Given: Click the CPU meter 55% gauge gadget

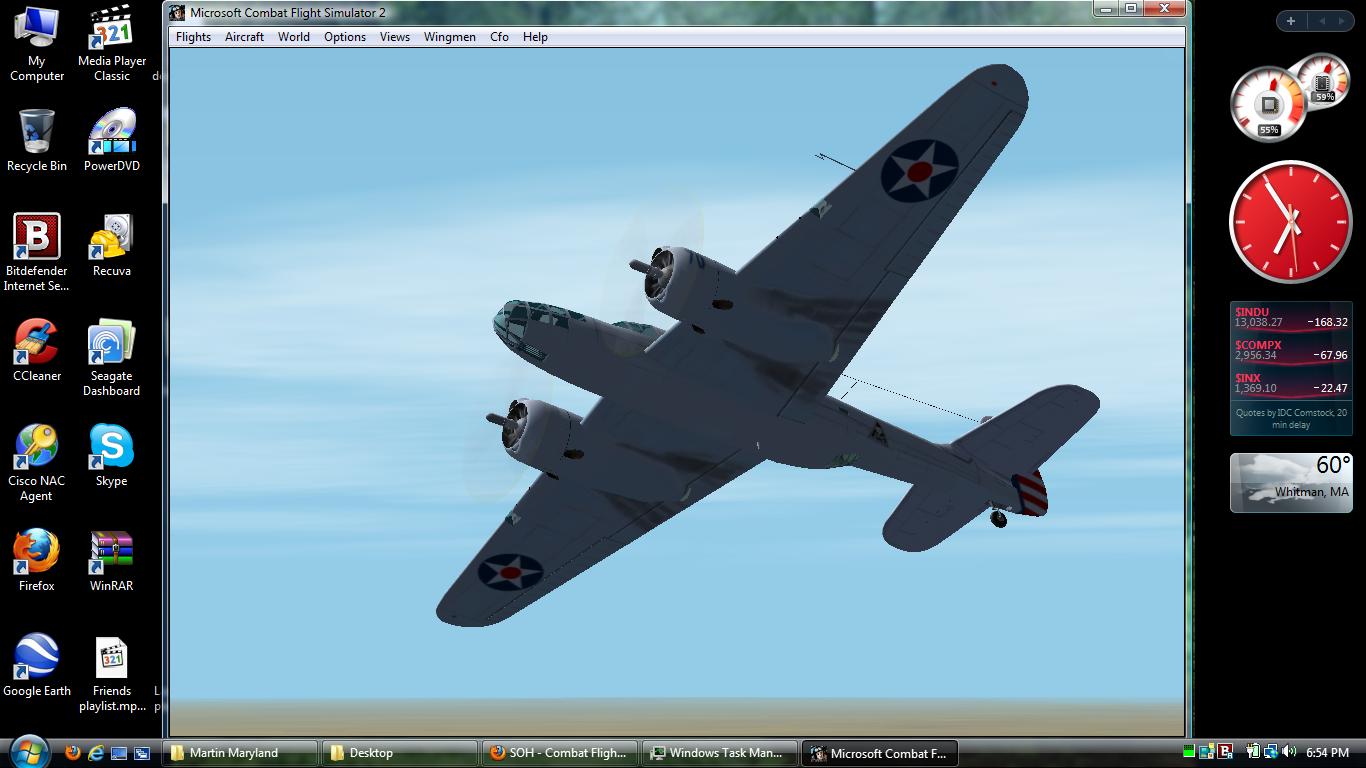Looking at the screenshot, I should pos(1268,105).
